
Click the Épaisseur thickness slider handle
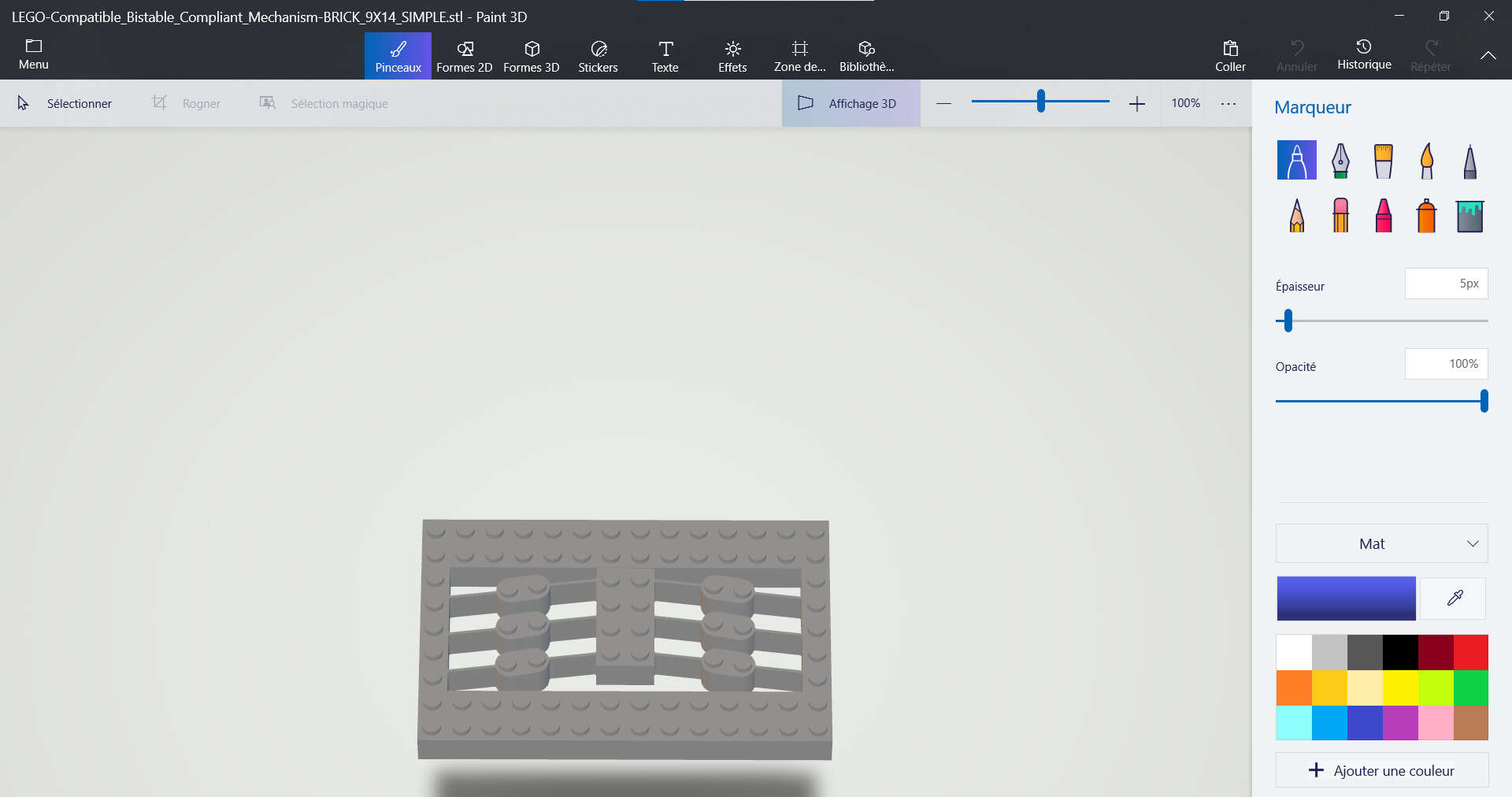pos(1288,321)
